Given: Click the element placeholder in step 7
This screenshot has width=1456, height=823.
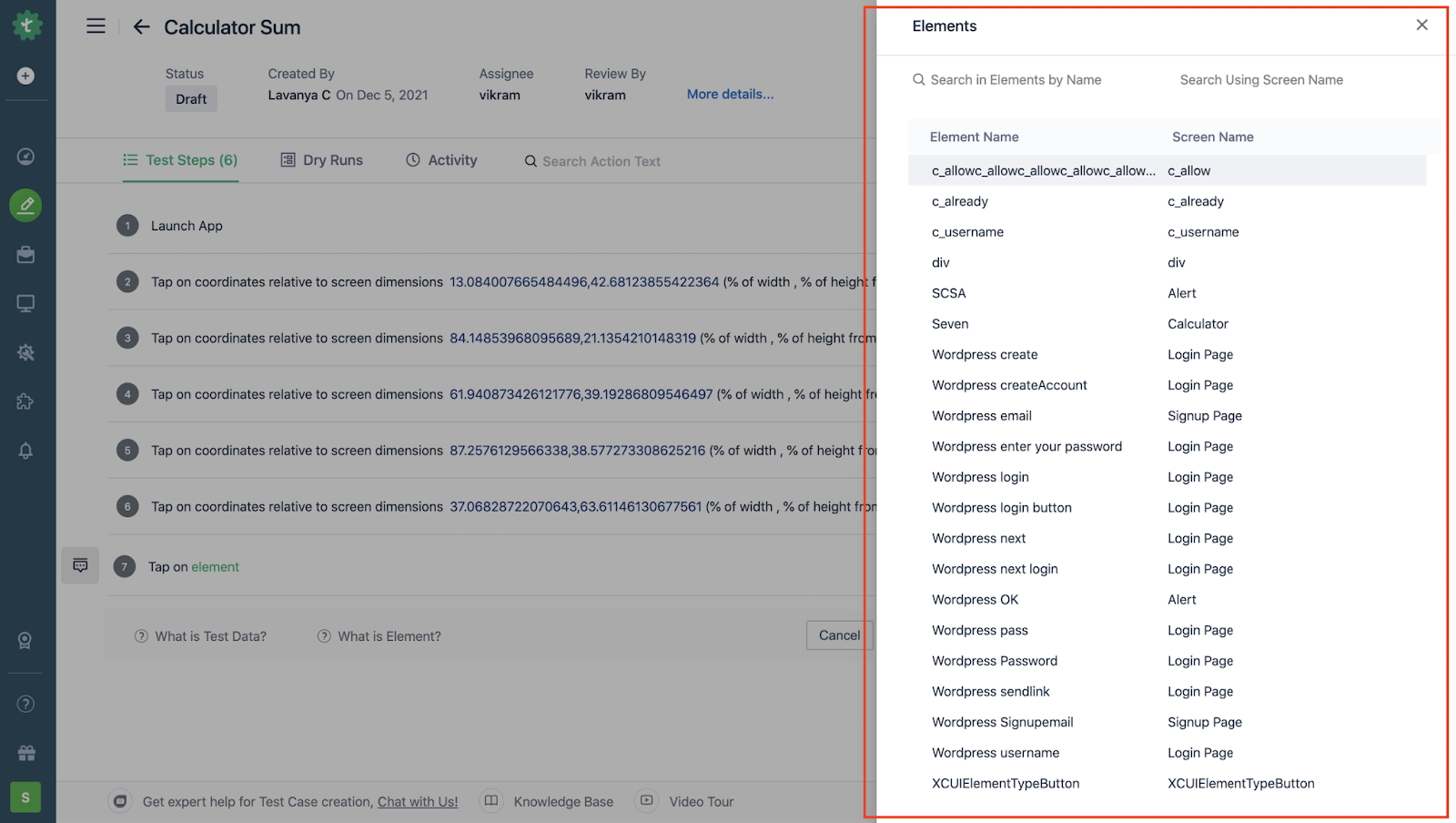Looking at the screenshot, I should 215,567.
